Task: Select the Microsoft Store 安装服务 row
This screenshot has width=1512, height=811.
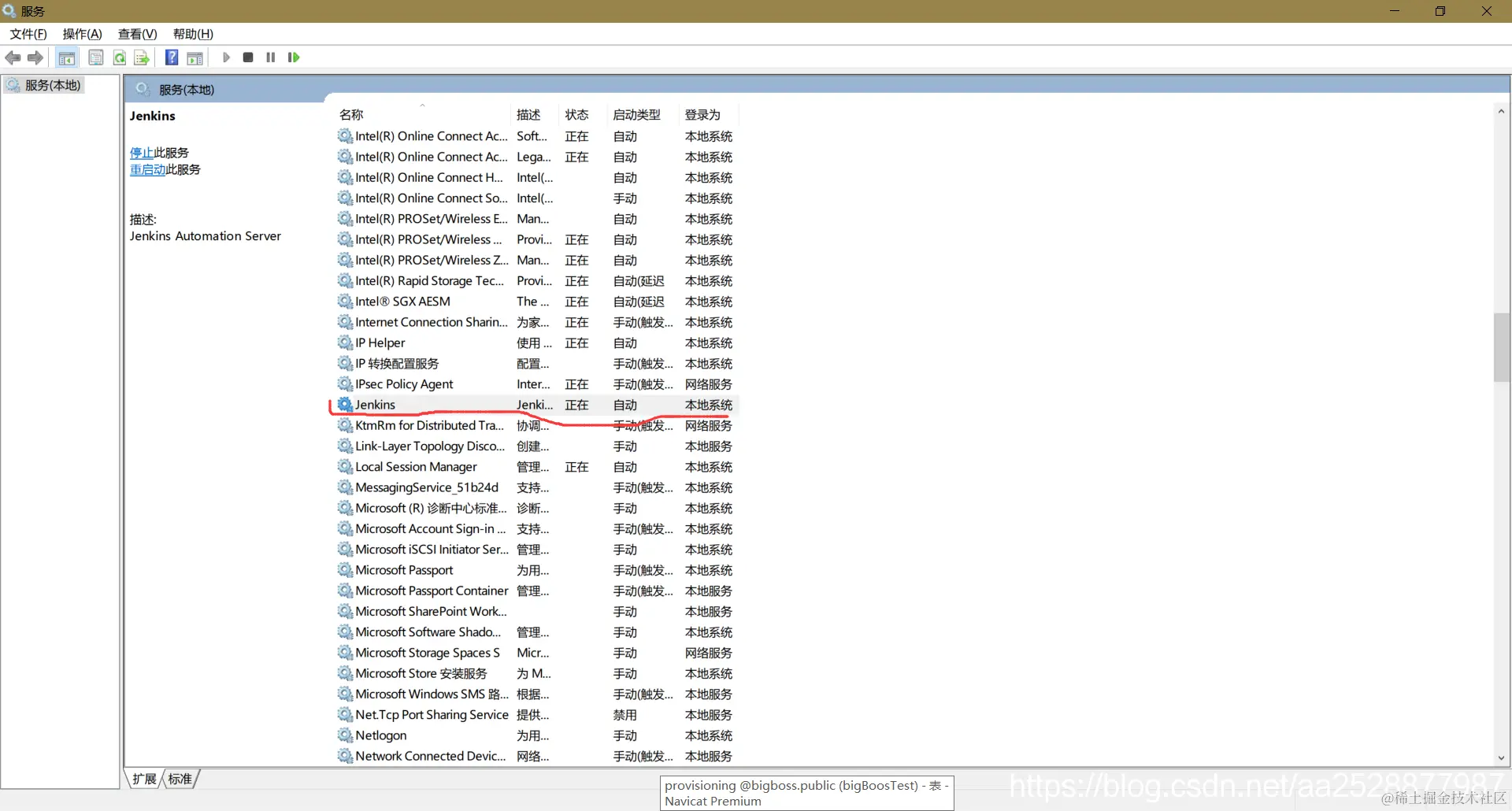Action: tap(538, 673)
